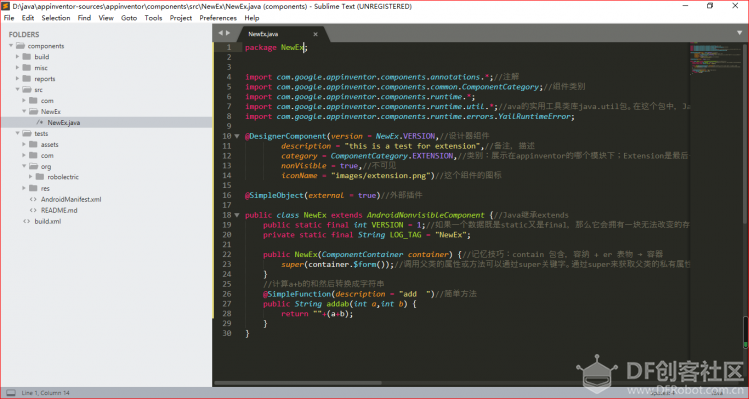This screenshot has height=399, width=749.
Task: Click AndroidManifest.xml code file icon
Action: (x=33, y=199)
